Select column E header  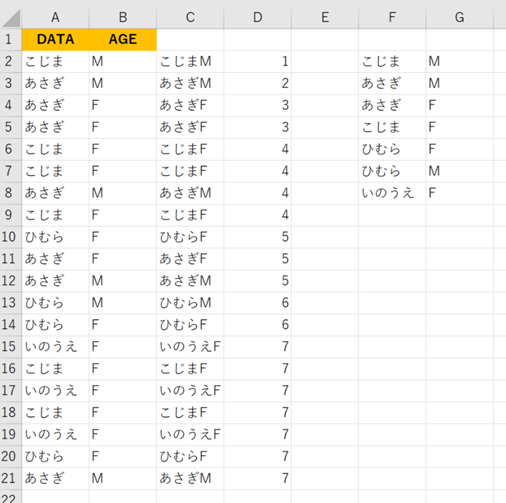[325, 17]
